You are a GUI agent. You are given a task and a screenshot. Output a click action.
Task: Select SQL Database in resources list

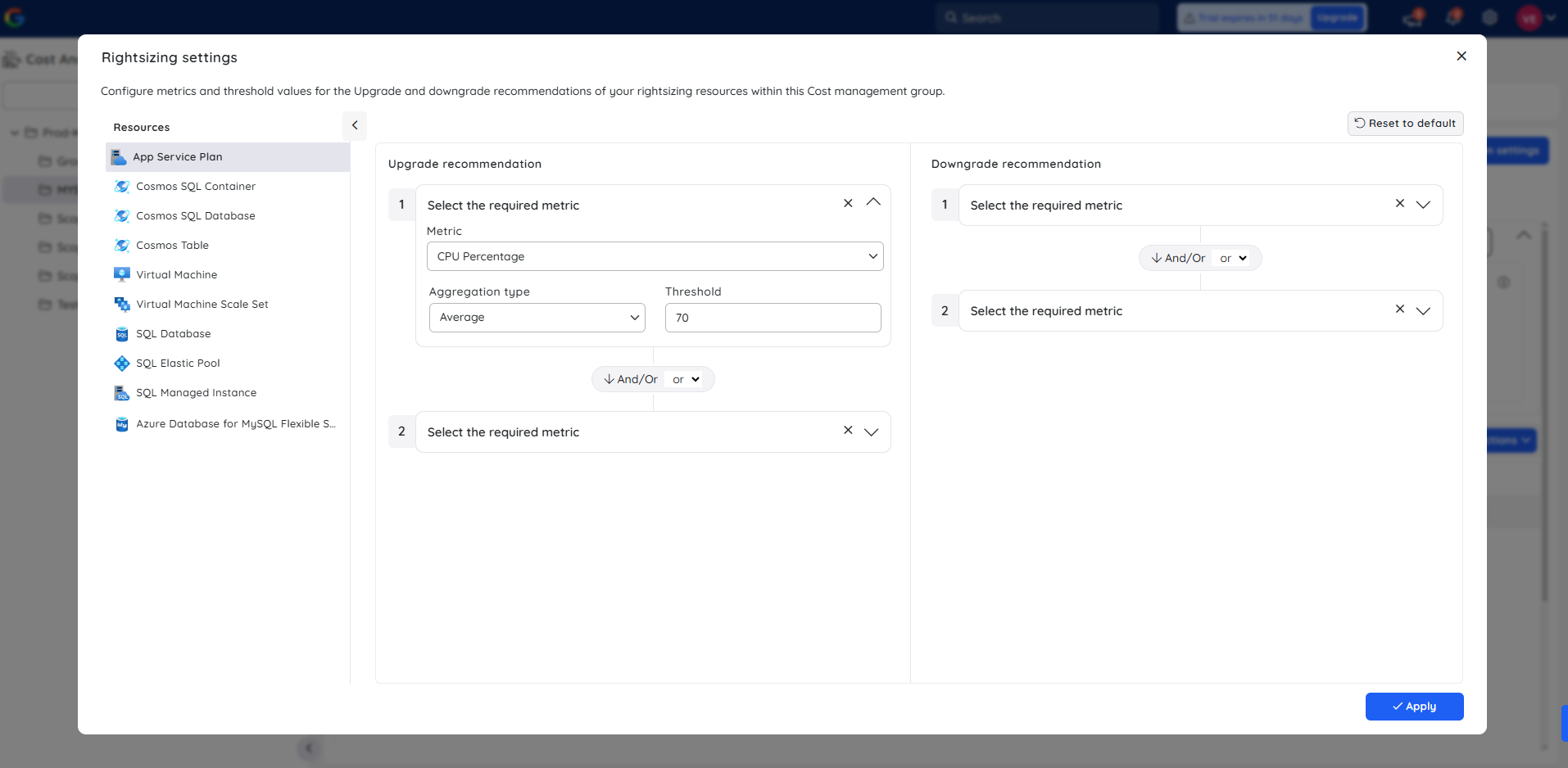228,334
